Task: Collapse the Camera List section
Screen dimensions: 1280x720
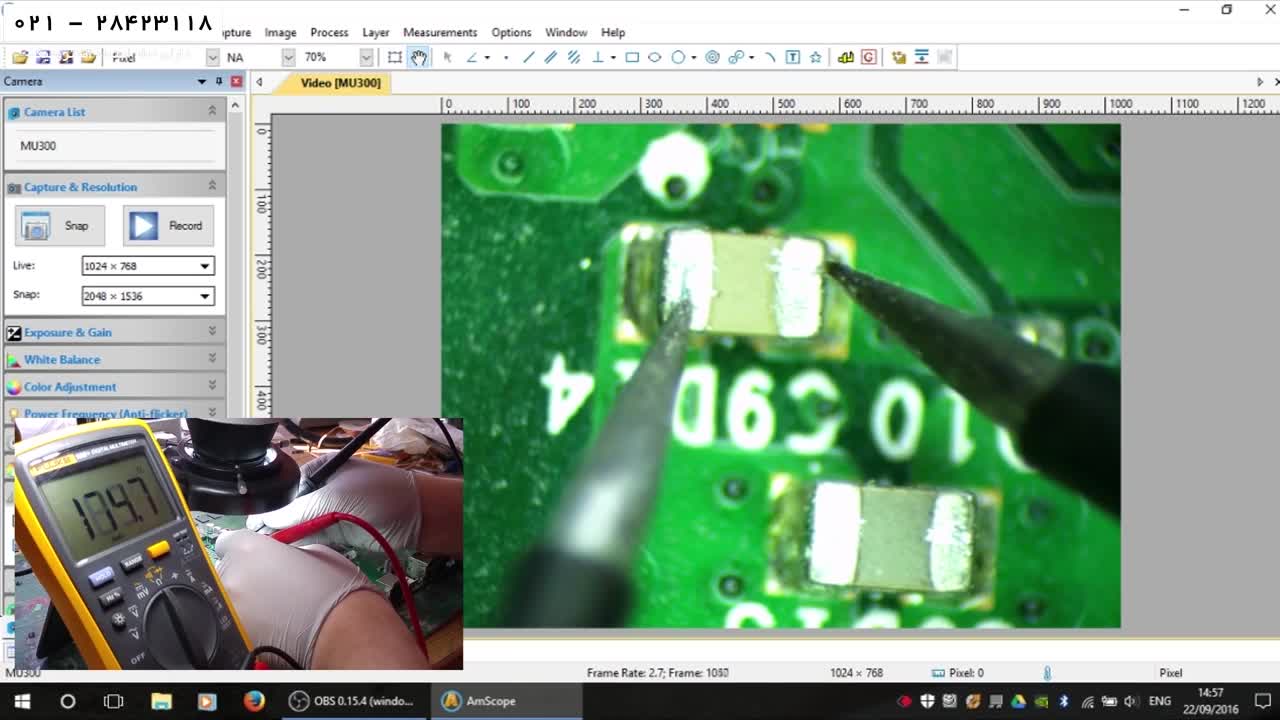Action: click(212, 111)
